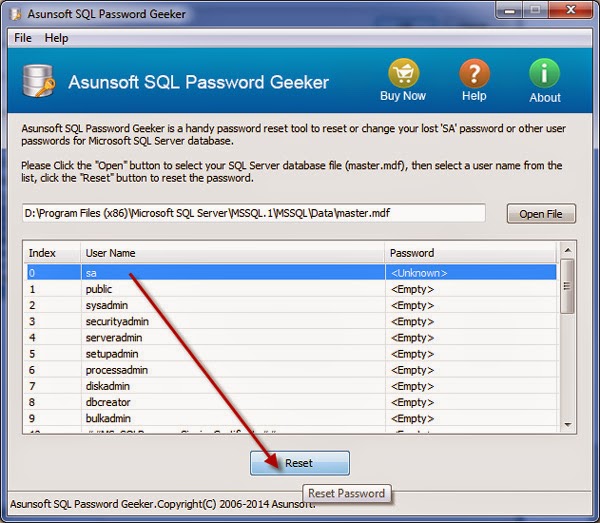
Task: Open the File menu
Action: click(x=23, y=38)
